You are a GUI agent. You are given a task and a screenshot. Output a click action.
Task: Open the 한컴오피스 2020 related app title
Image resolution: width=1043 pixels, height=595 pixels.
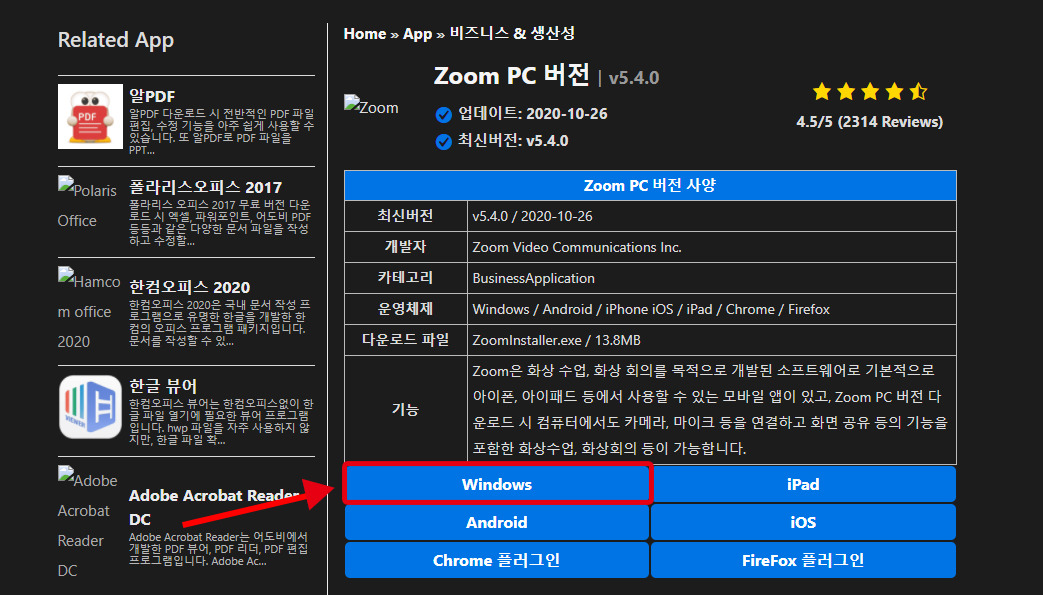coord(190,287)
